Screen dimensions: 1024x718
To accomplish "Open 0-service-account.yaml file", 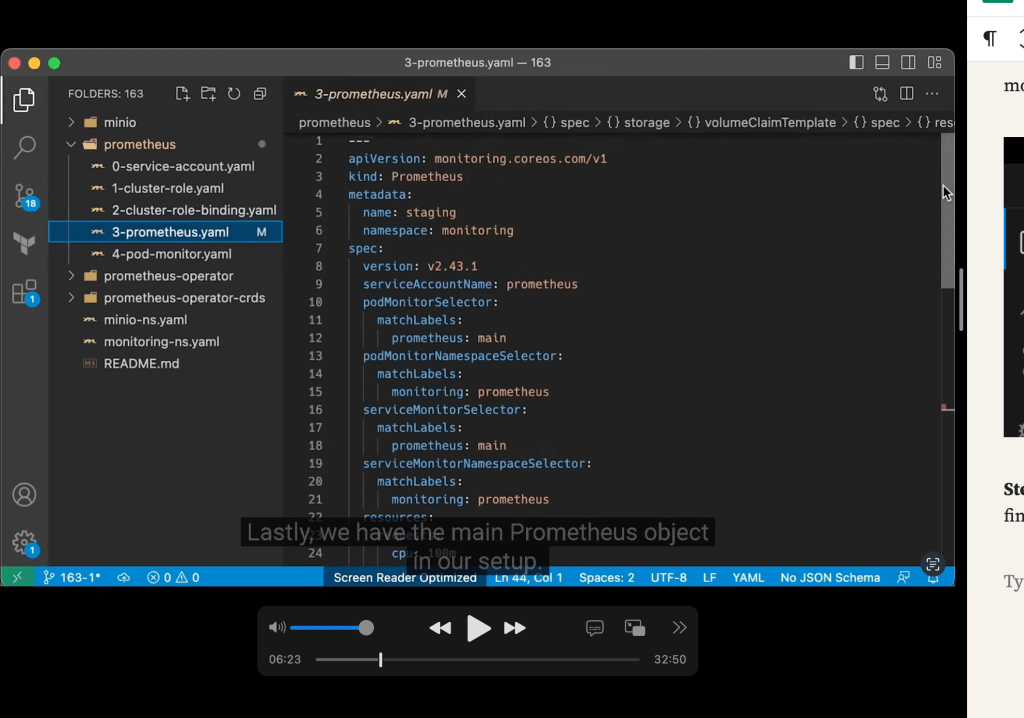I will pyautogui.click(x=183, y=166).
